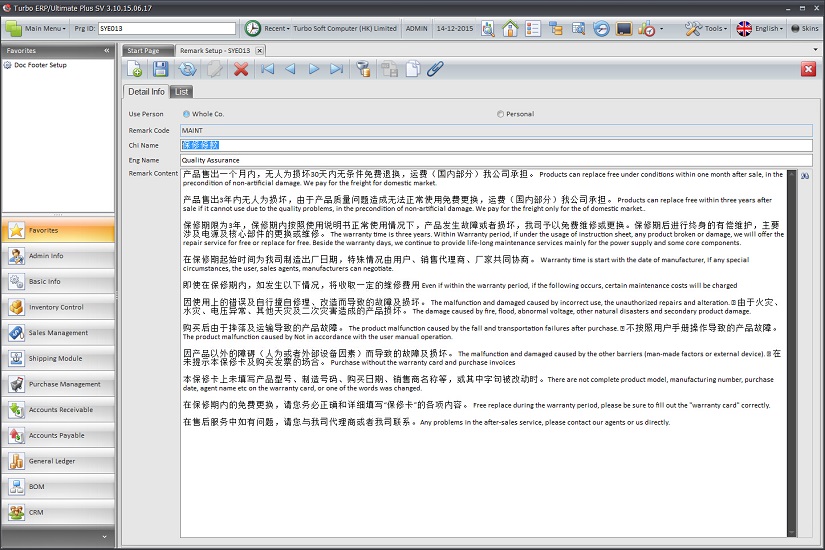Jump to the last record
825x550 pixels.
coord(336,69)
